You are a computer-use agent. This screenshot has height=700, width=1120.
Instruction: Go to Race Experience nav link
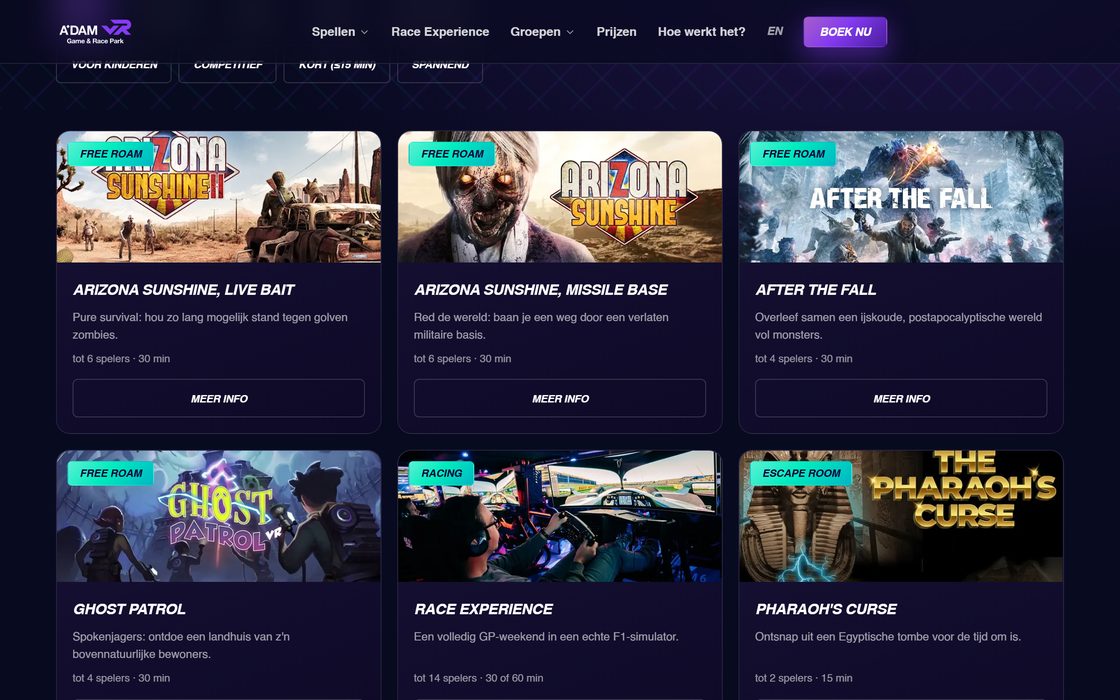tap(440, 31)
